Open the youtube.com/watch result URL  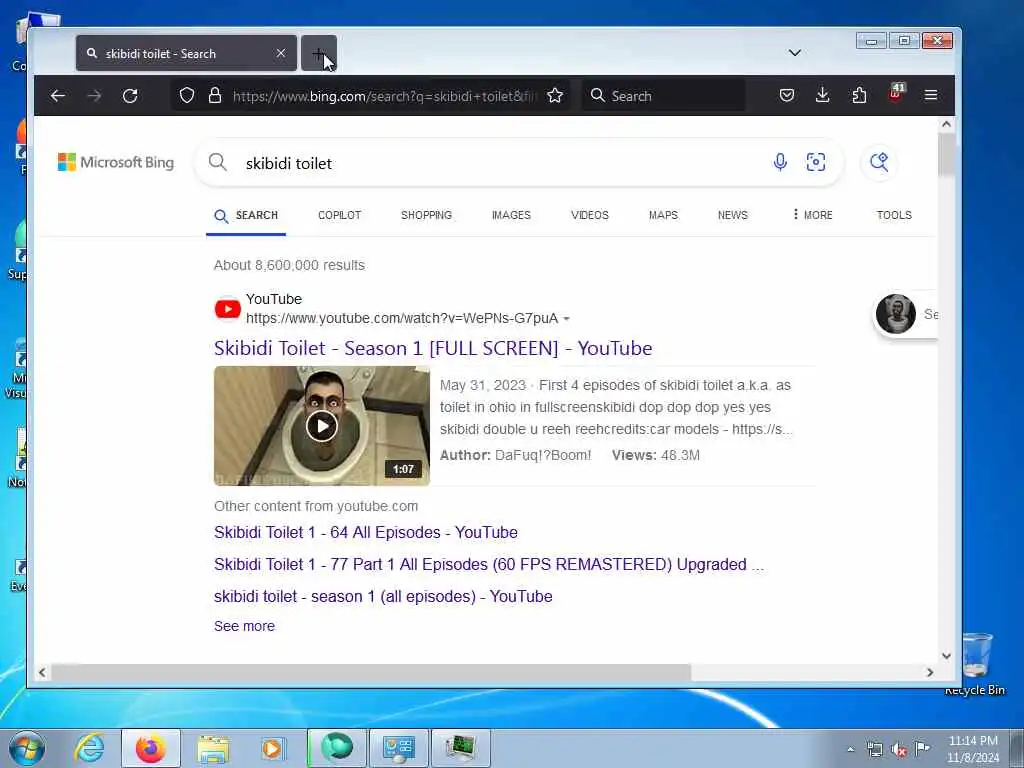(402, 318)
